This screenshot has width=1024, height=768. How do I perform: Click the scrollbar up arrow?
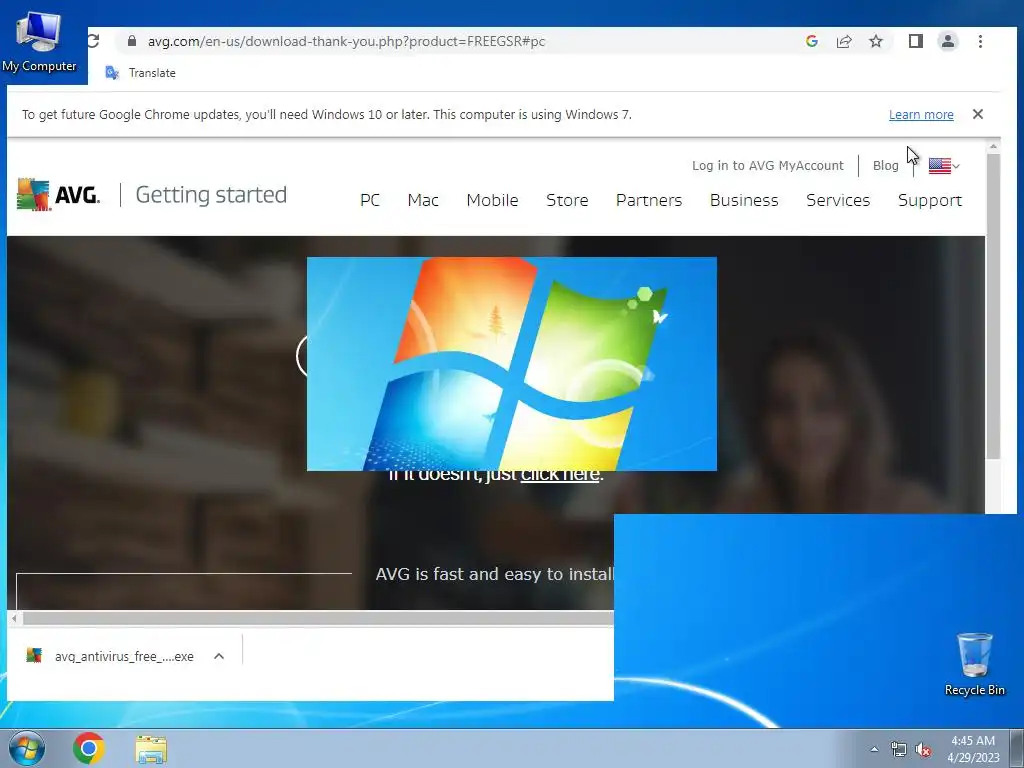(x=993, y=147)
